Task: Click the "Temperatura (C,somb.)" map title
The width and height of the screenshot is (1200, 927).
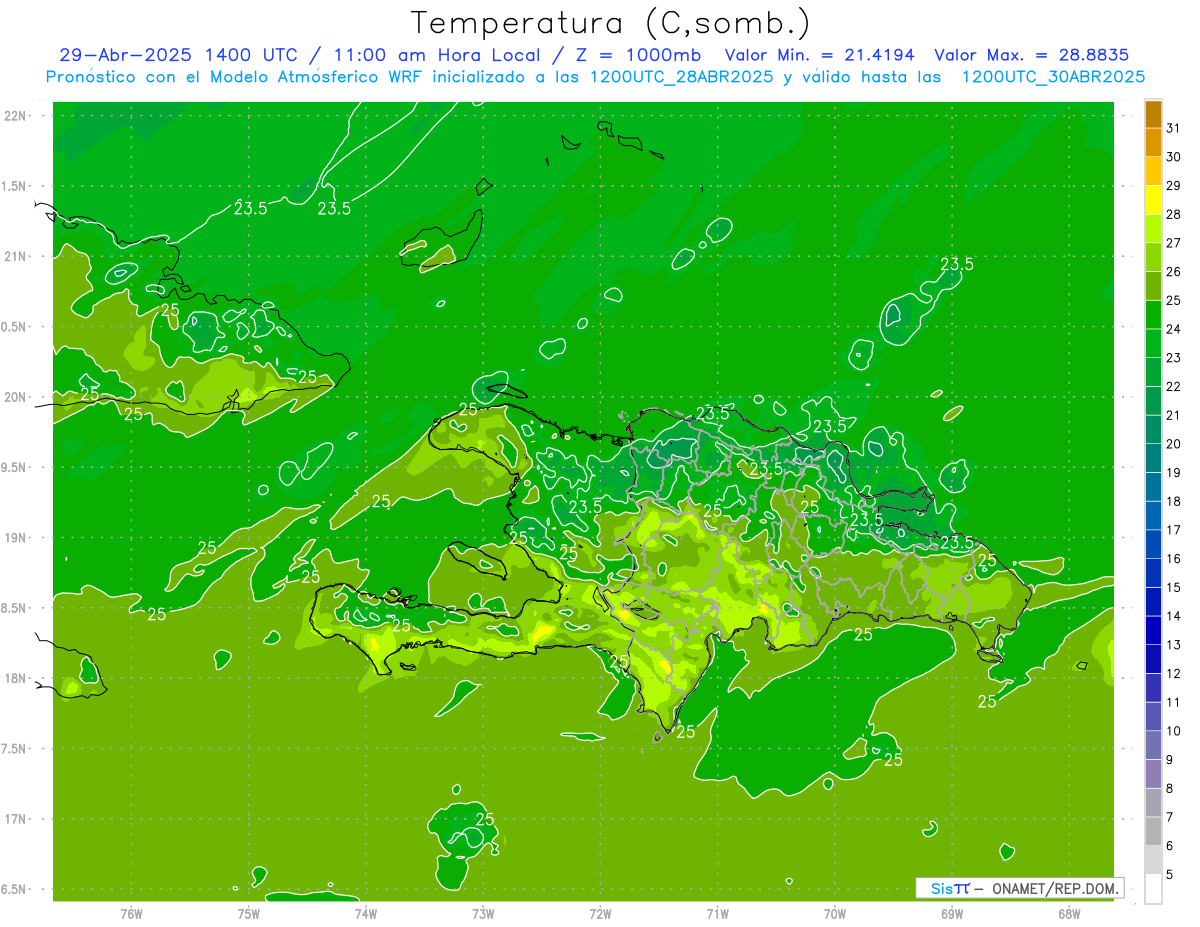Action: [x=610, y=23]
